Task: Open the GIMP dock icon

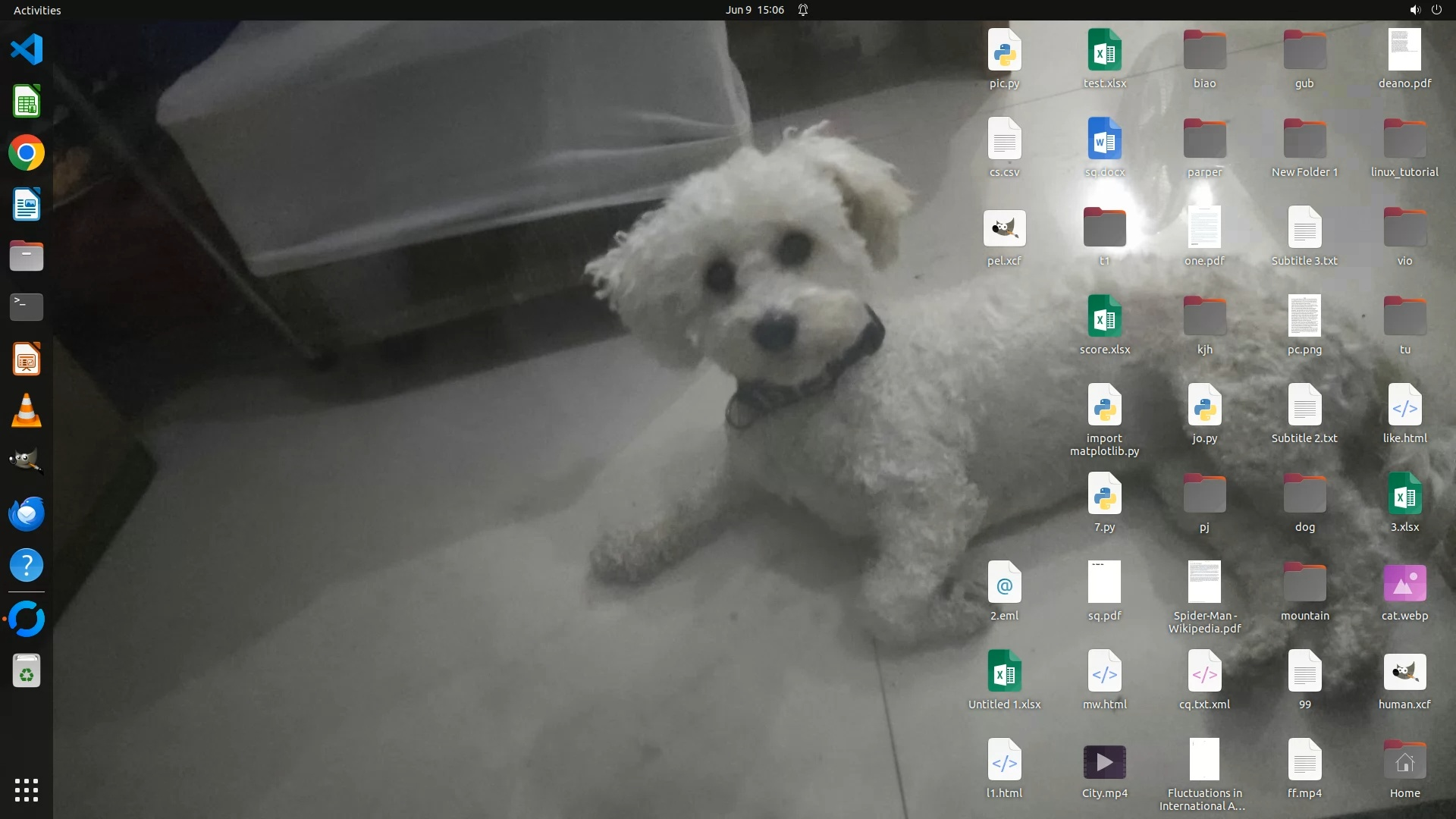Action: pyautogui.click(x=27, y=462)
